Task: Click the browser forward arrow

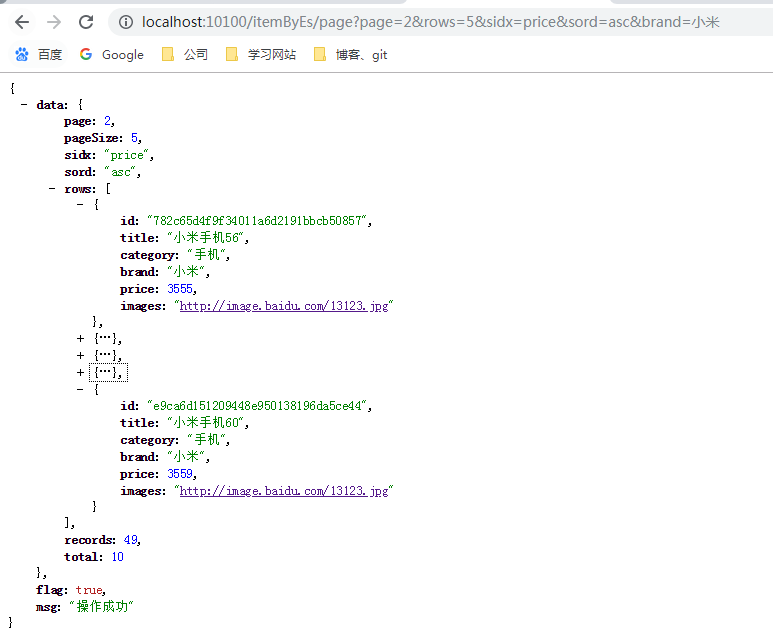Action: coord(54,22)
